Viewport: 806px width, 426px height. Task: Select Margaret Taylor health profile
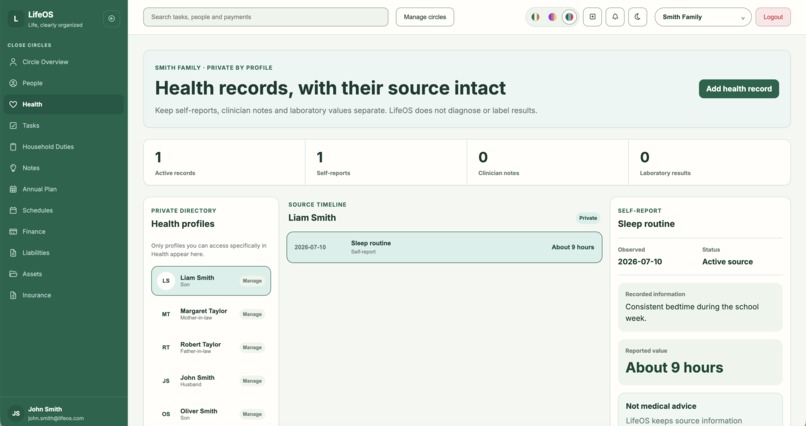pos(211,314)
